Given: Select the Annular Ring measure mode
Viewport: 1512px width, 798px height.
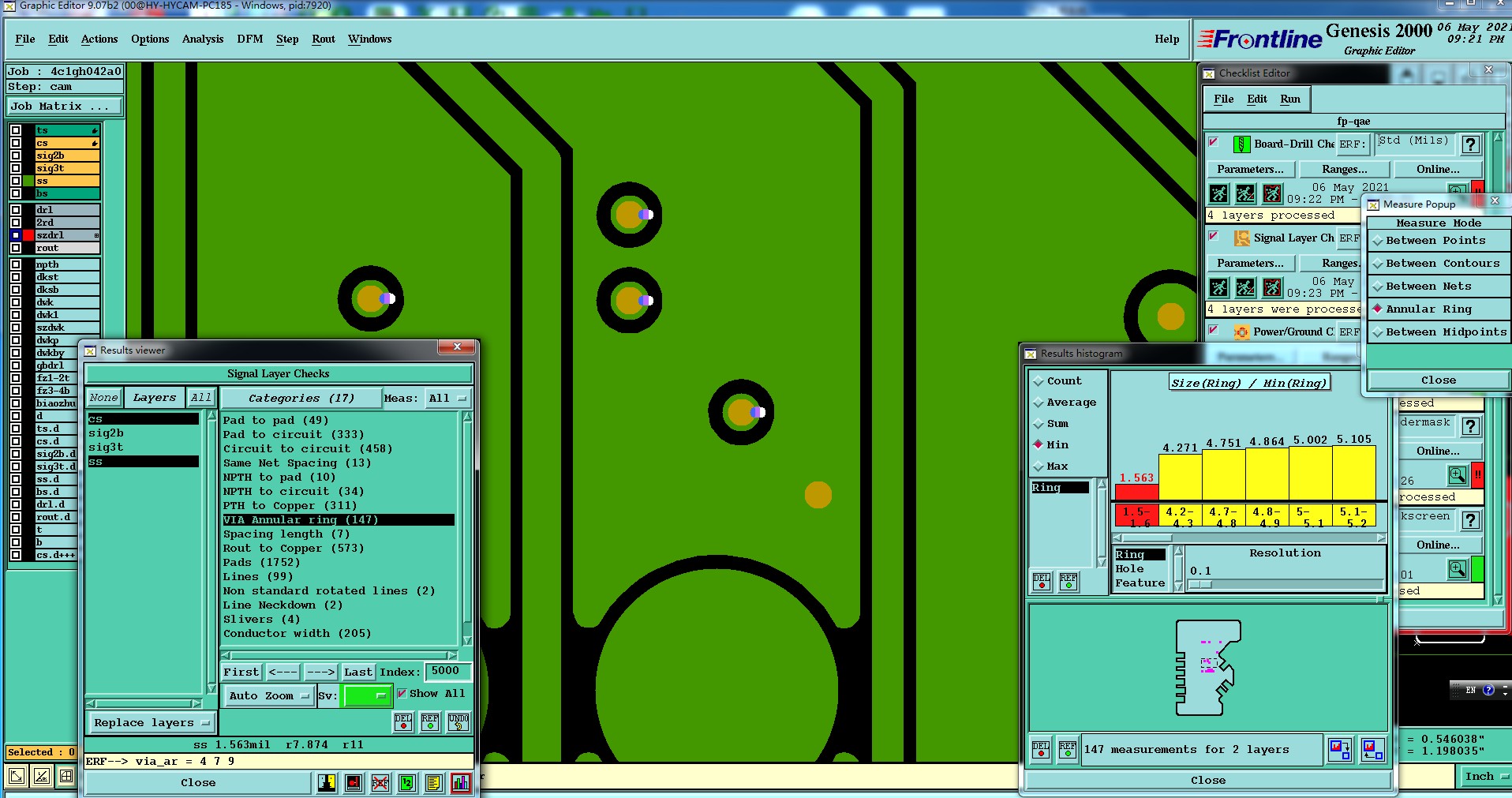Looking at the screenshot, I should click(x=1437, y=309).
